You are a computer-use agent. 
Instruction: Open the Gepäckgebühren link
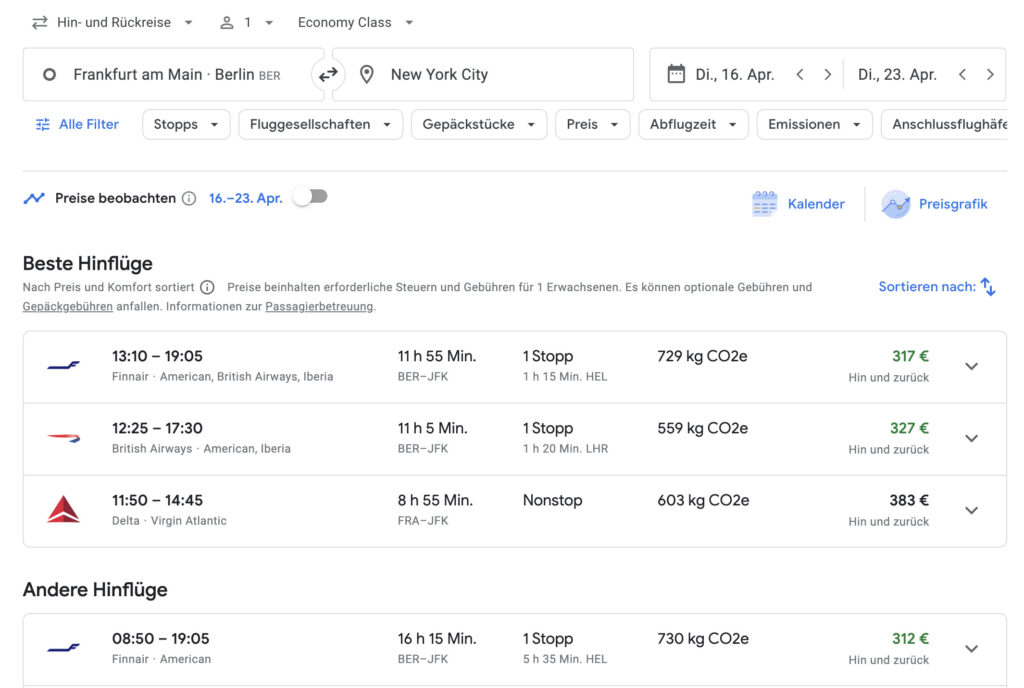pos(68,306)
